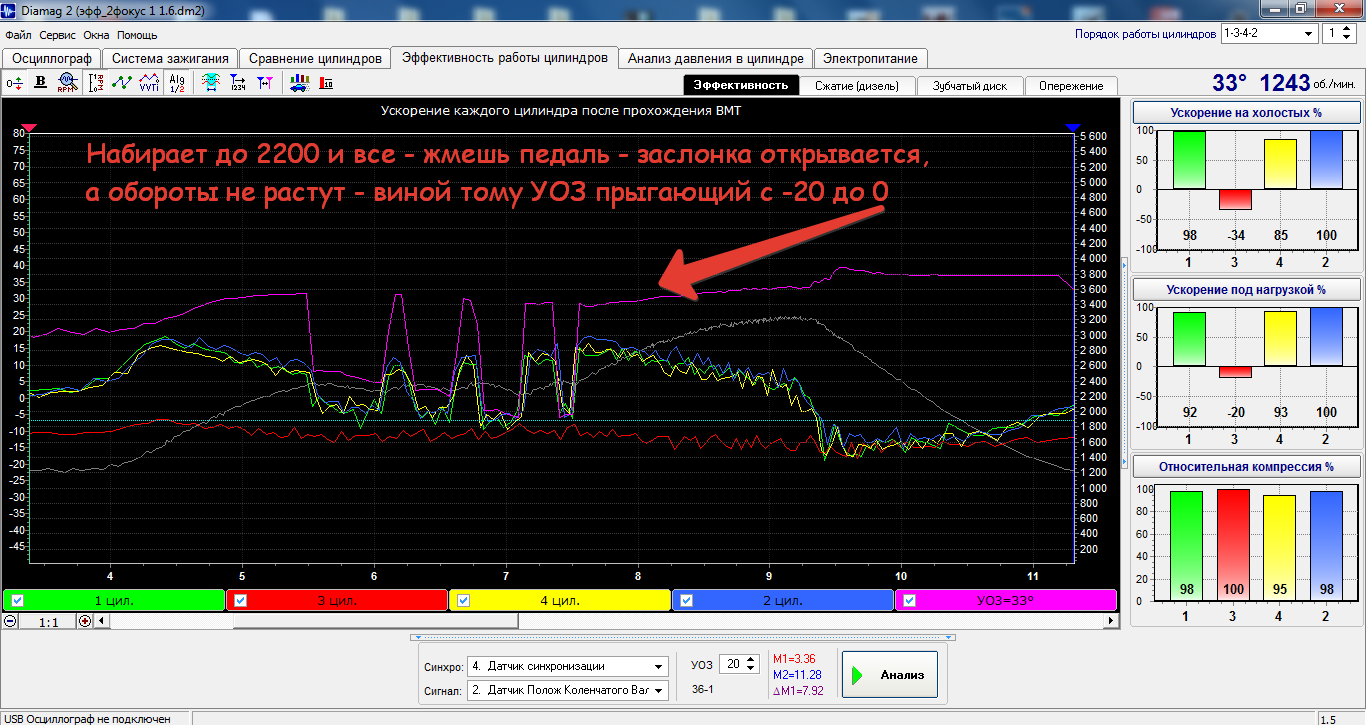
Task: Select the Эффективность работы цилиндров tab
Action: click(x=504, y=57)
